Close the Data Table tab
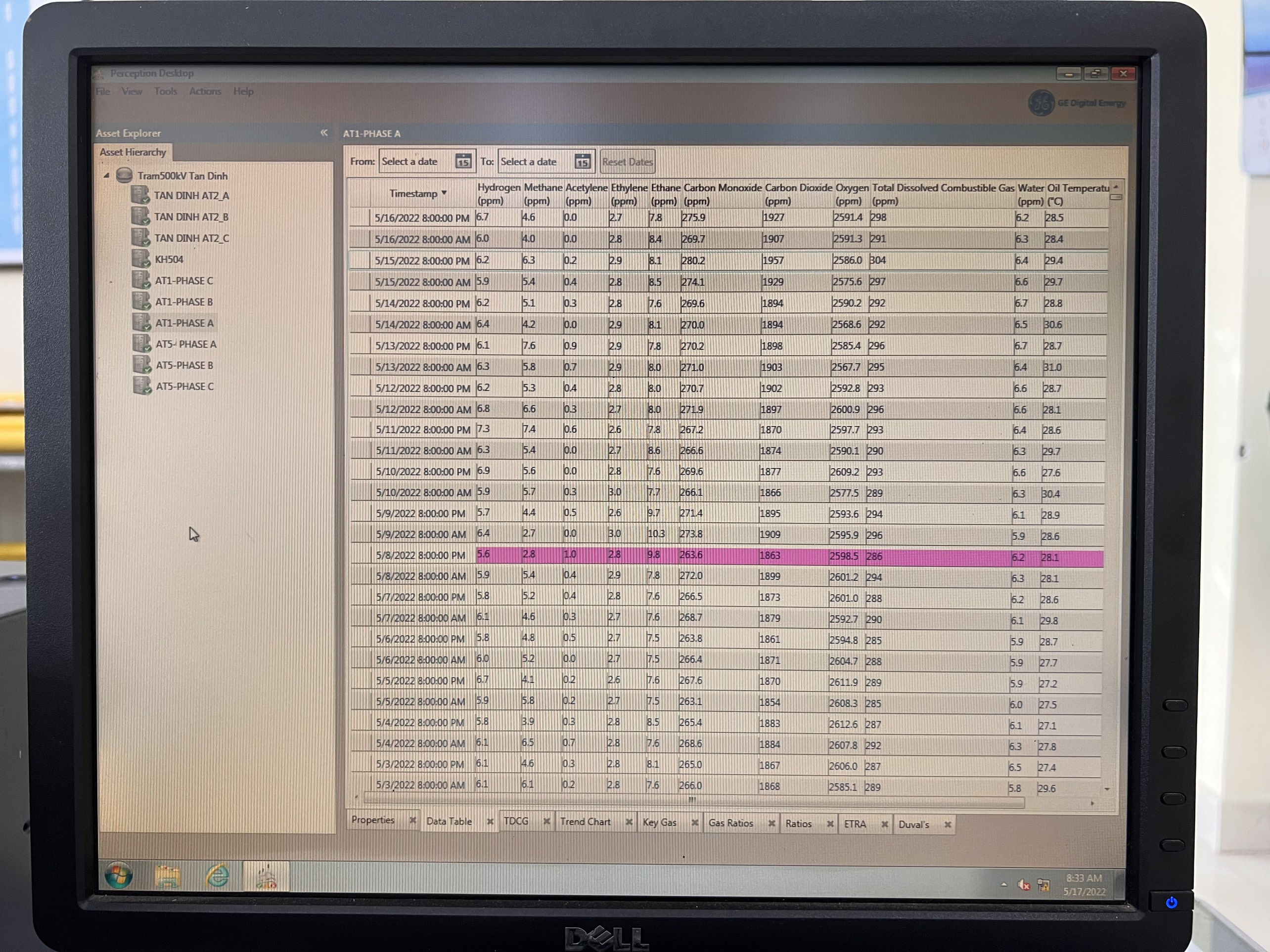1270x952 pixels. [x=490, y=822]
